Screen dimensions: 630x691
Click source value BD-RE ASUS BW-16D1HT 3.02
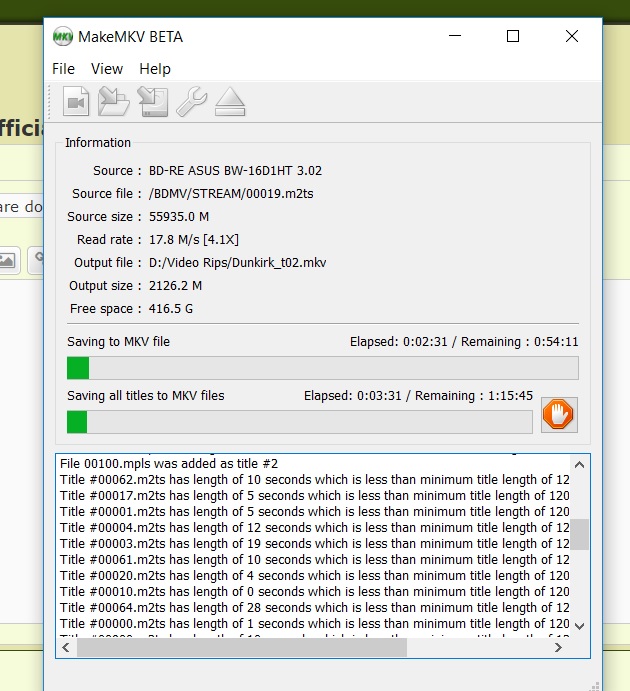click(235, 171)
